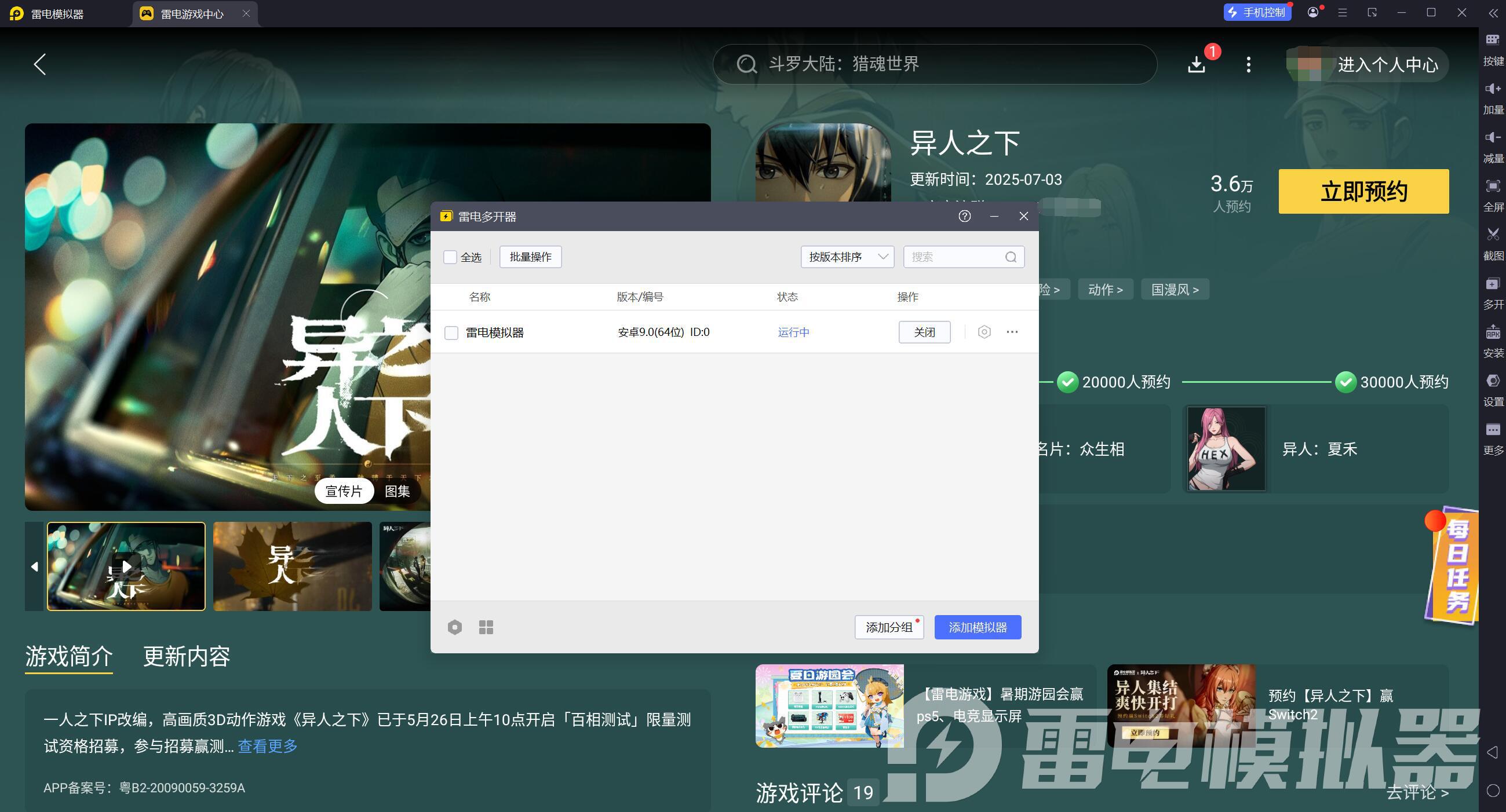Expand the 按版本排序 sort dropdown
The width and height of the screenshot is (1506, 812).
click(847, 257)
